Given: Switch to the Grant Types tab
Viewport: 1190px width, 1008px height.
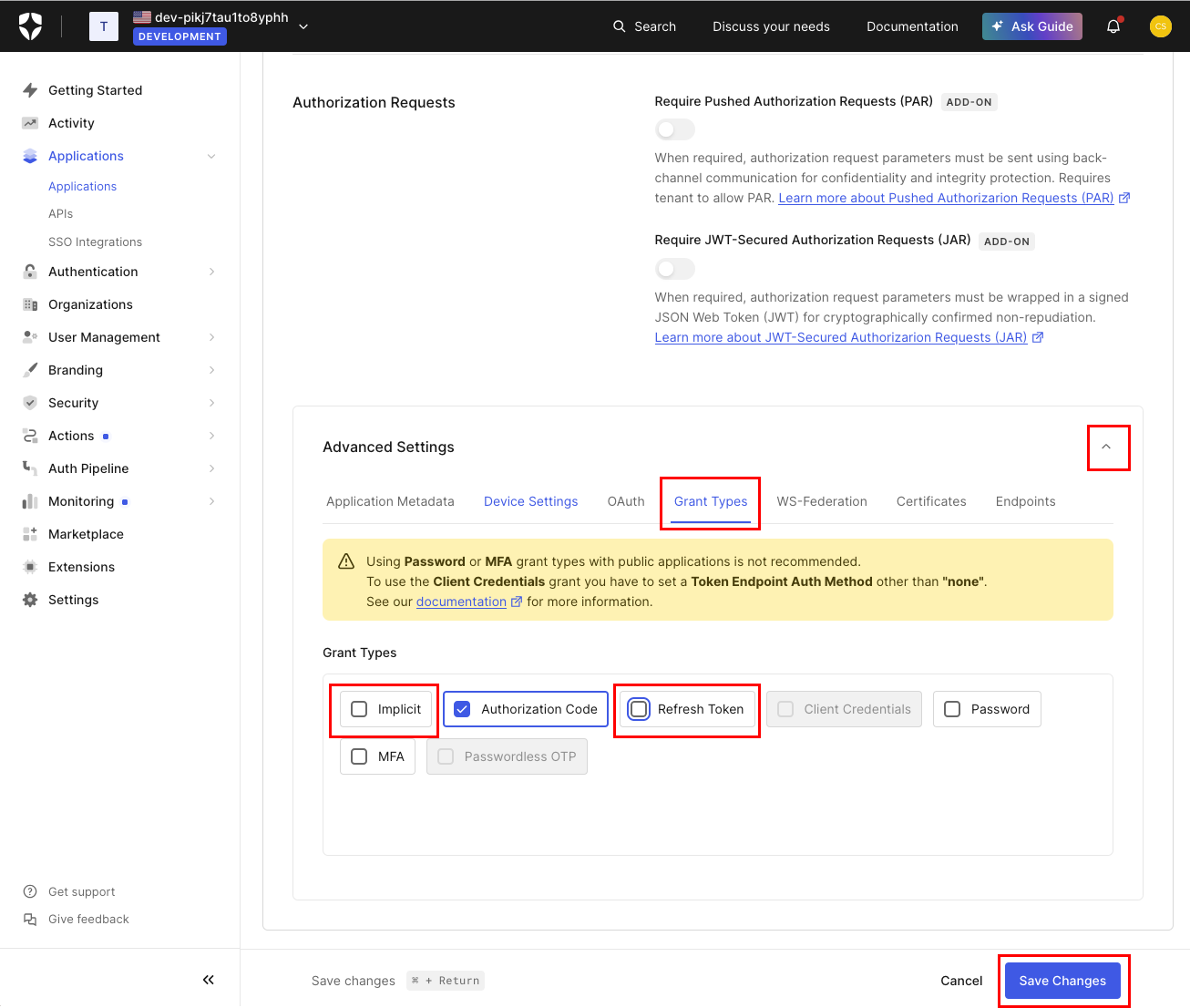Looking at the screenshot, I should pyautogui.click(x=711, y=501).
